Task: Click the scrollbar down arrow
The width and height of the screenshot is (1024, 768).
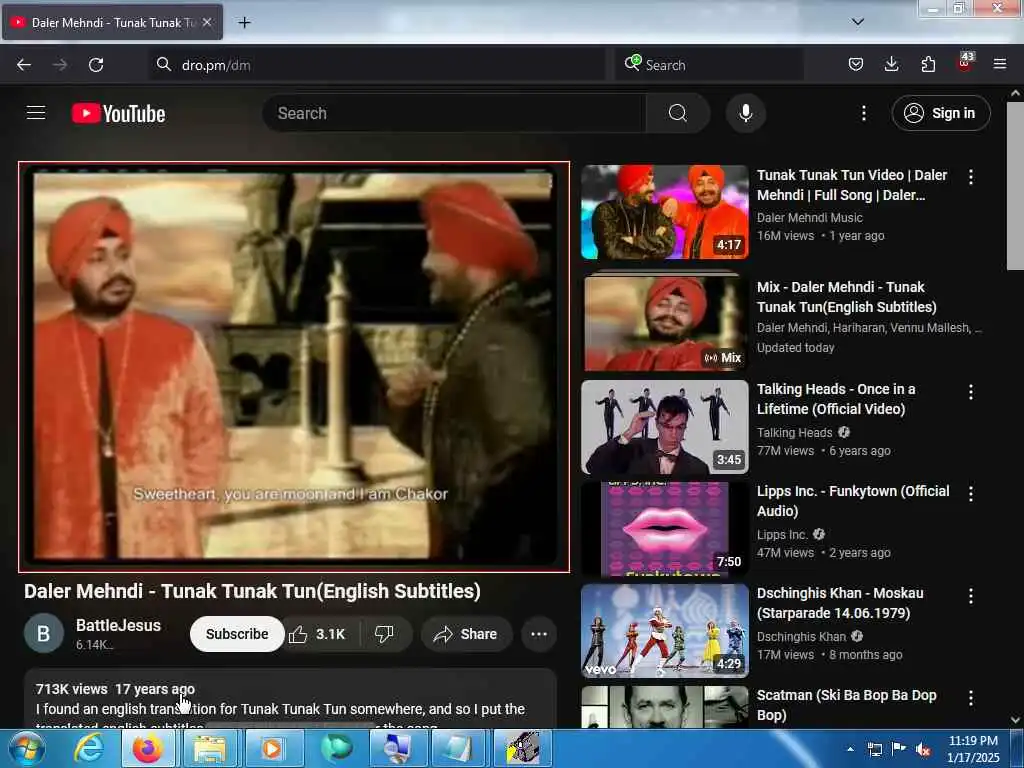Action: pos(1015,720)
